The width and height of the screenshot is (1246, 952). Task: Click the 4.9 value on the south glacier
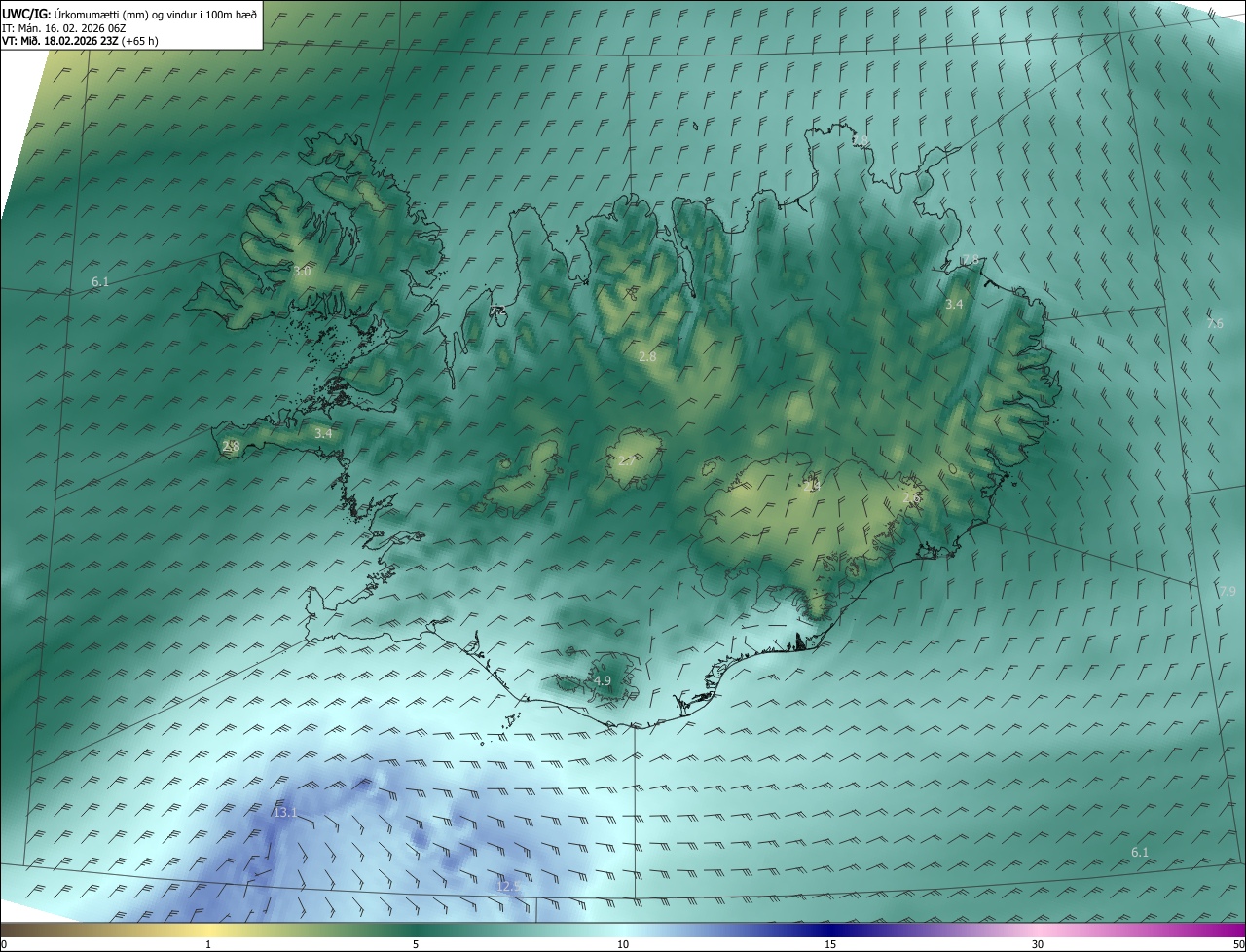603,681
